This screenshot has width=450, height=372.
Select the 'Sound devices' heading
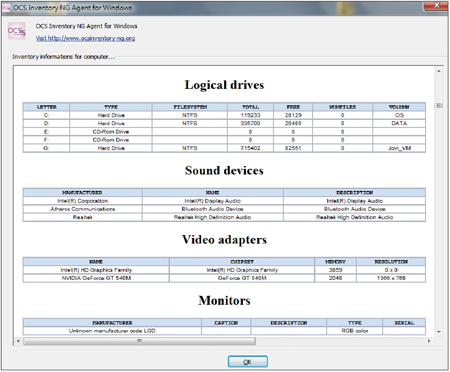pyautogui.click(x=224, y=171)
